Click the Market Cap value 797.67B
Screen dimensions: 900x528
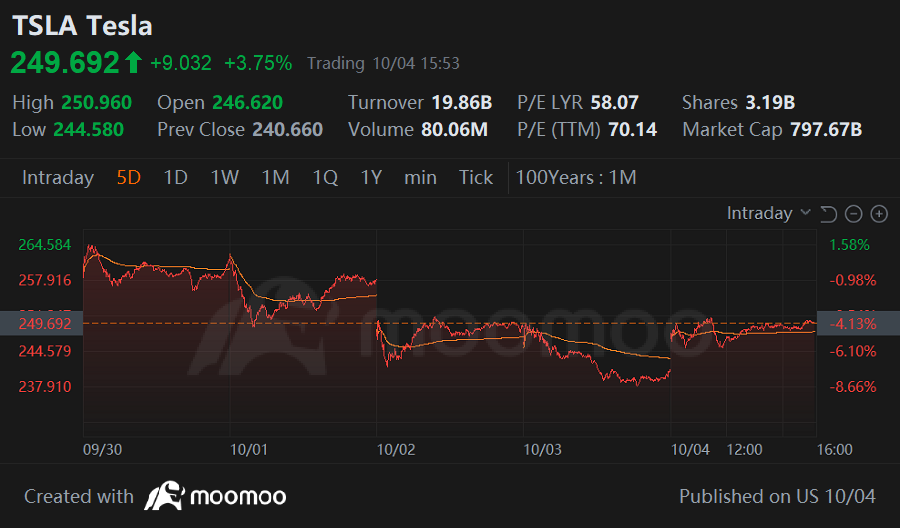[x=826, y=130]
